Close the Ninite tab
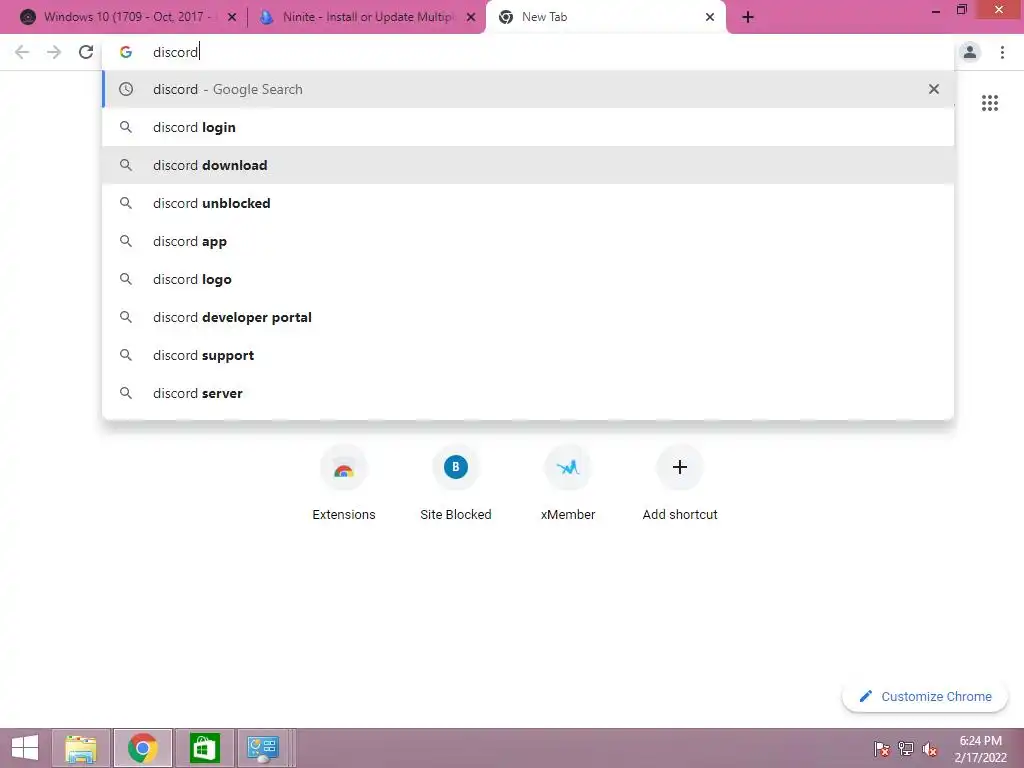This screenshot has height=768, width=1024. (x=471, y=18)
